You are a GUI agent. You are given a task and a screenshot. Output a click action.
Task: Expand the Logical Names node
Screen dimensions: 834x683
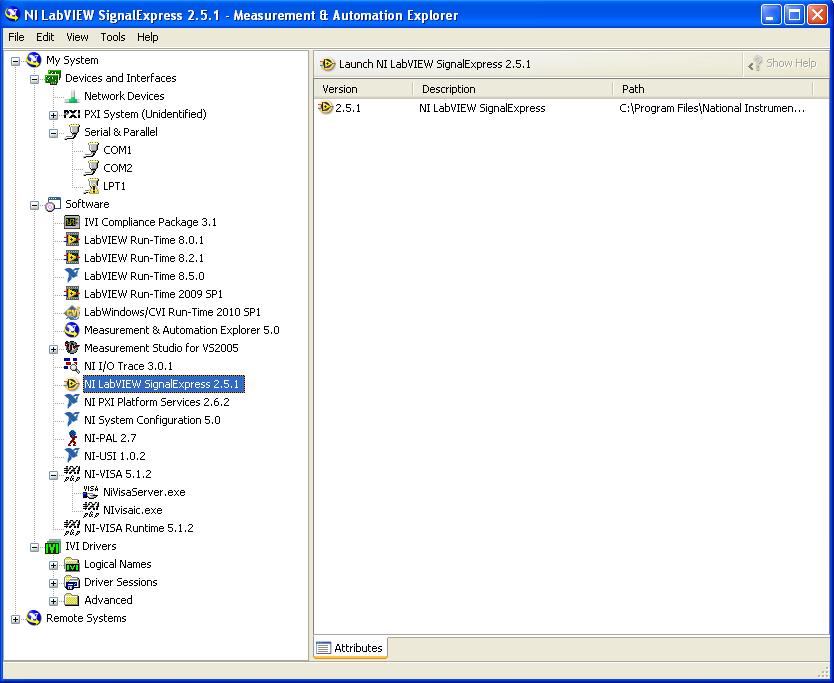point(53,565)
